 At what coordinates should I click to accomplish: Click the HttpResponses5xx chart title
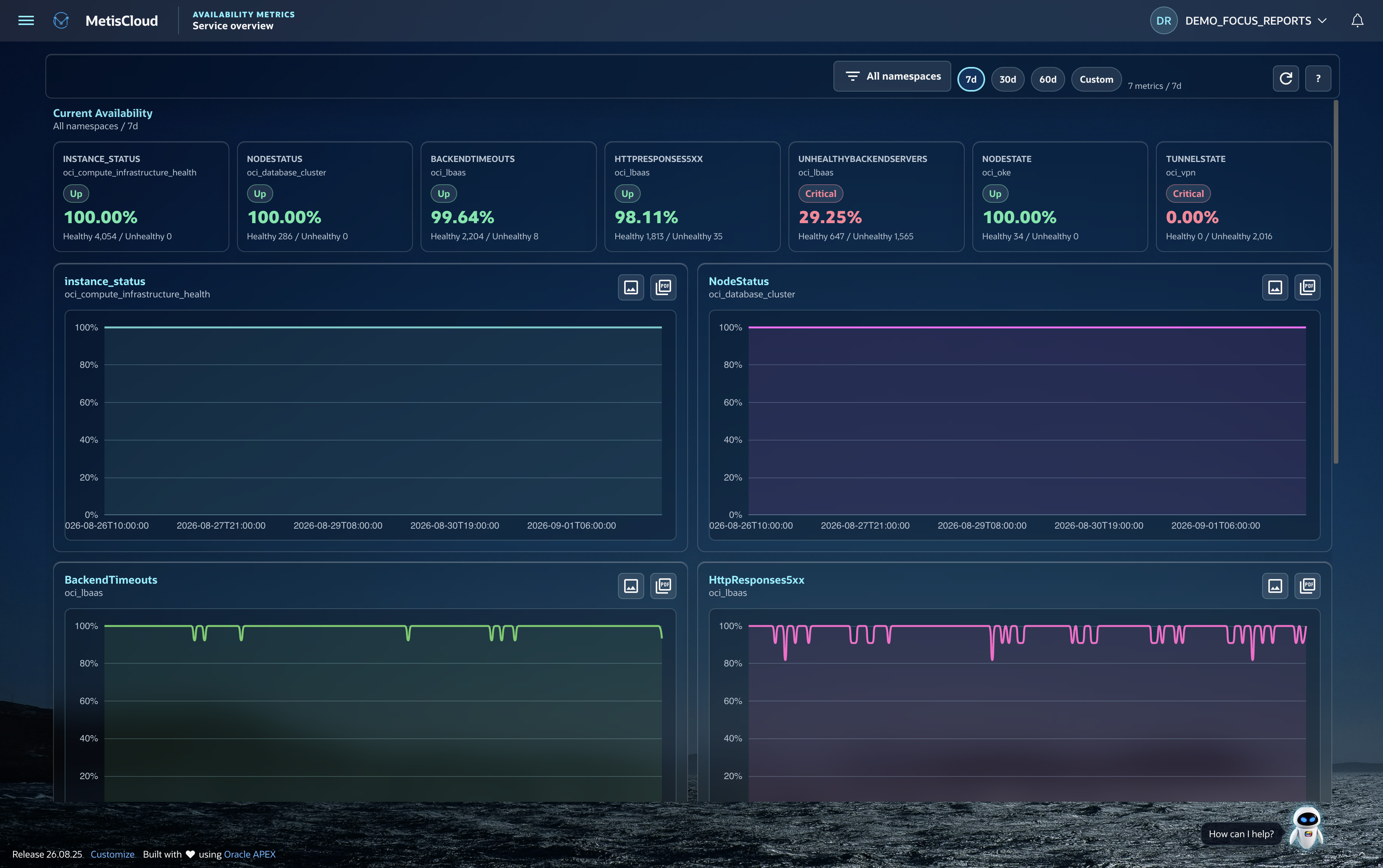point(756,580)
